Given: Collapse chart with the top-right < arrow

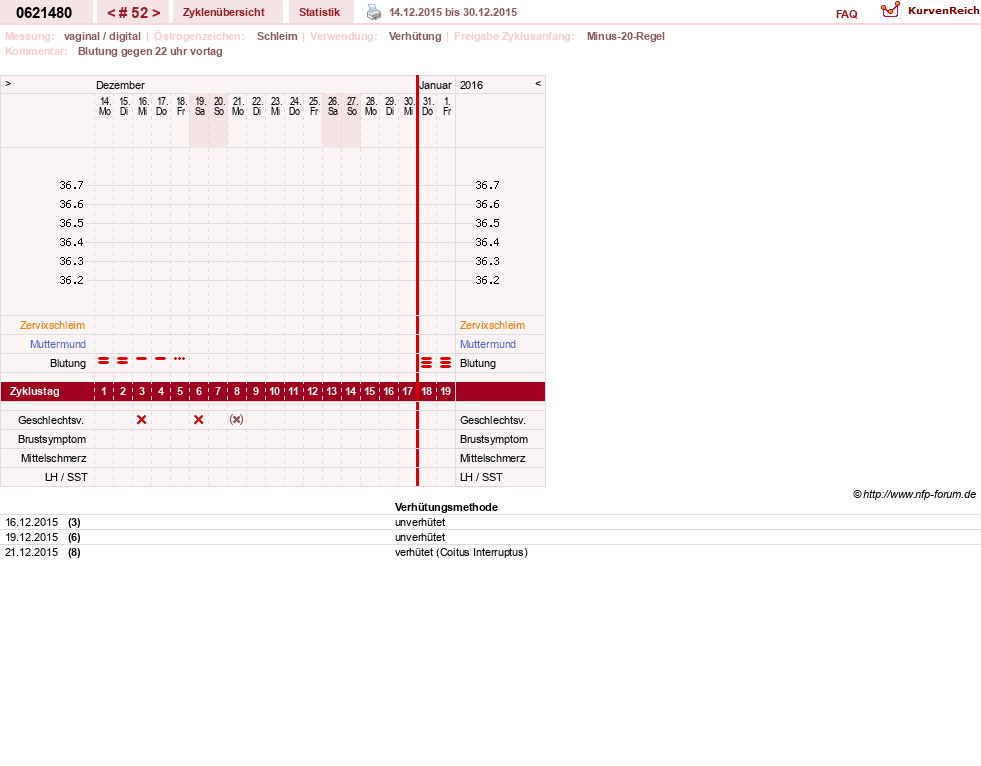Looking at the screenshot, I should point(537,83).
